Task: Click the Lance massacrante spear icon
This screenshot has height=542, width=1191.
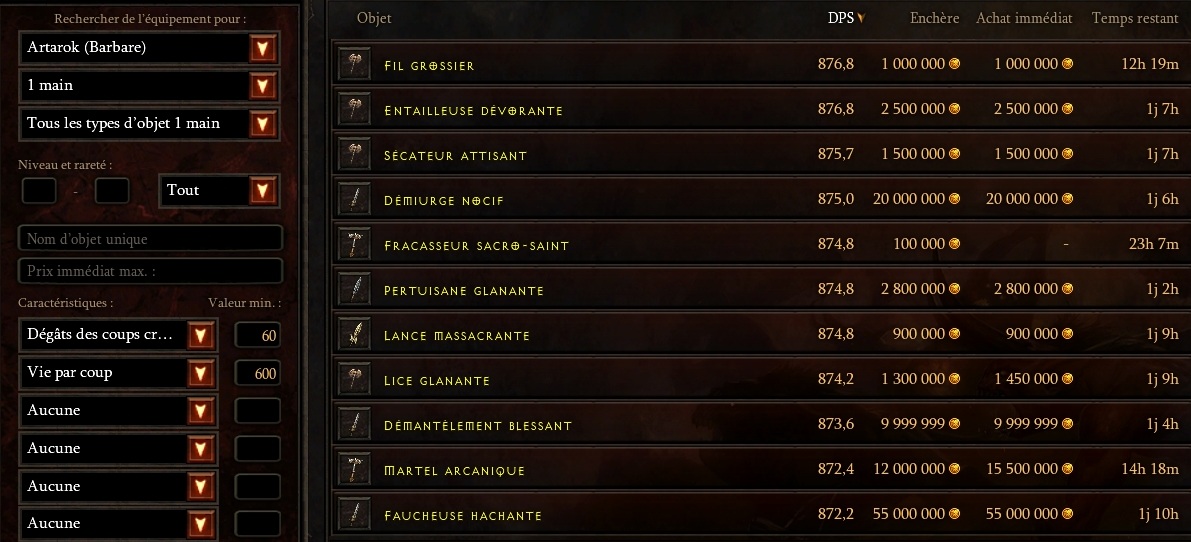Action: click(355, 335)
